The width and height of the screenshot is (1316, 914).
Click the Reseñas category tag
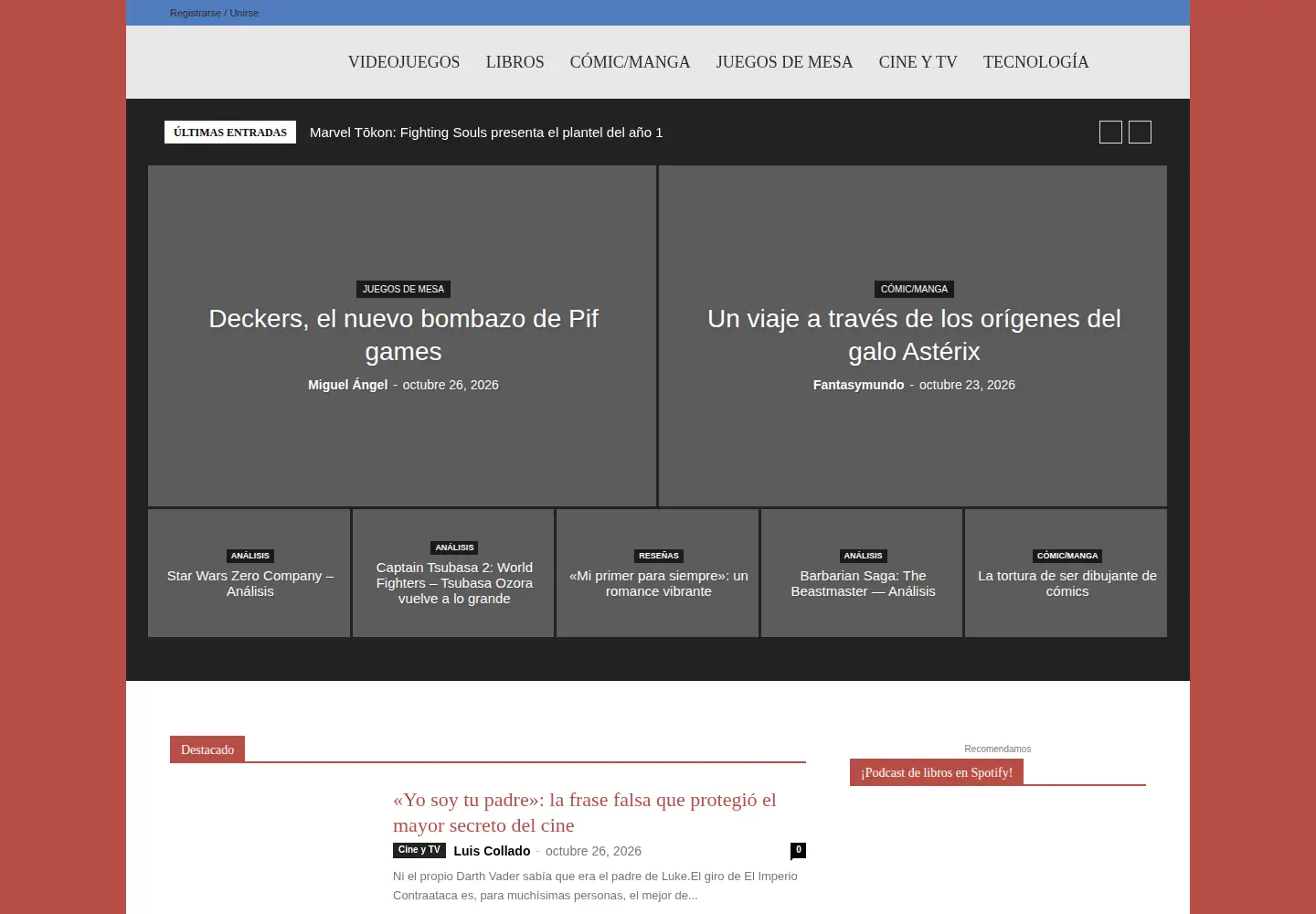[x=659, y=556]
